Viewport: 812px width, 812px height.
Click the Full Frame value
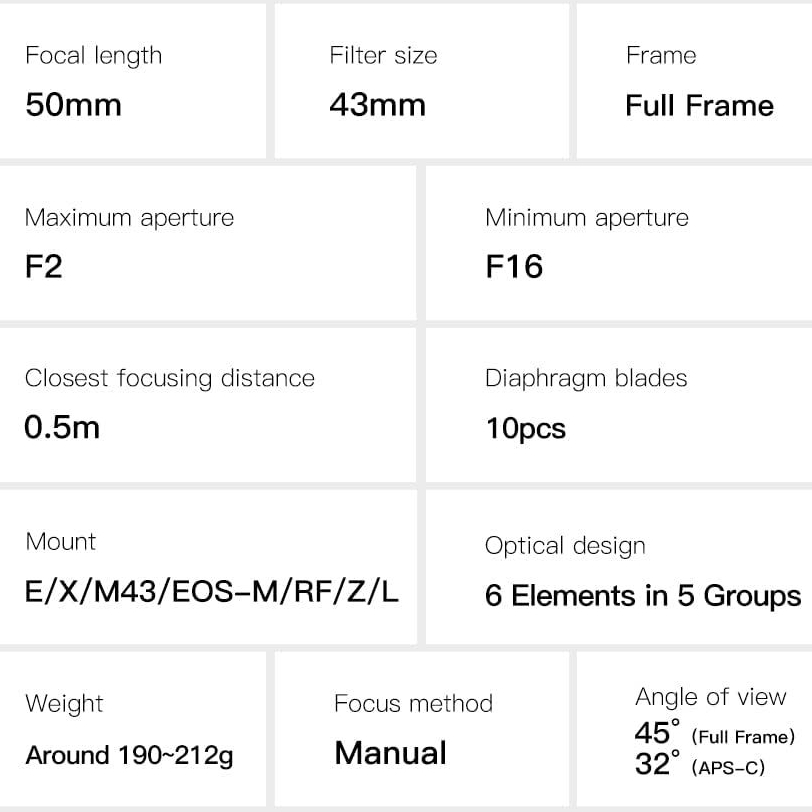(700, 105)
